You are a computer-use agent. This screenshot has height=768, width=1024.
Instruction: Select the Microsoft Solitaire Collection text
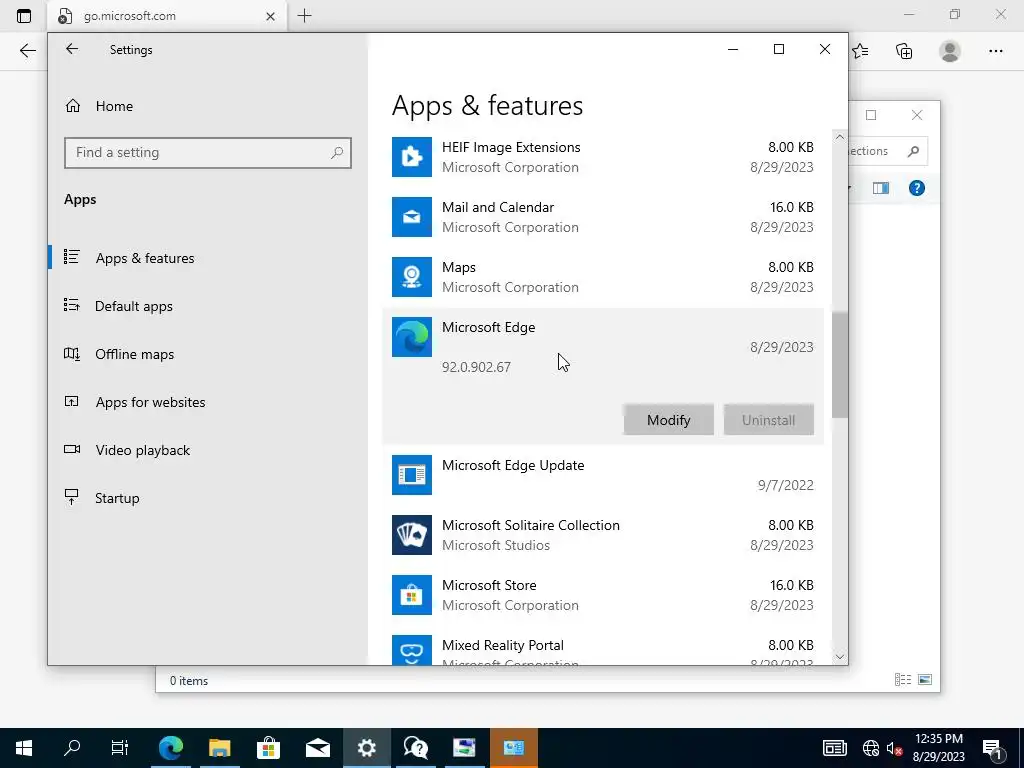530,525
